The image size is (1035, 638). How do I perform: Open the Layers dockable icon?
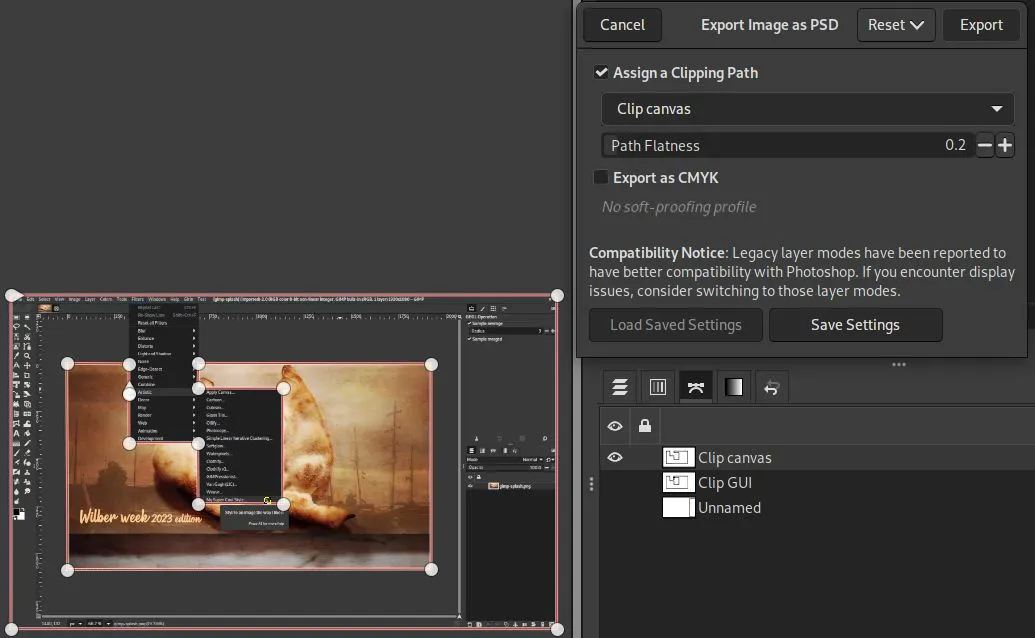621,386
